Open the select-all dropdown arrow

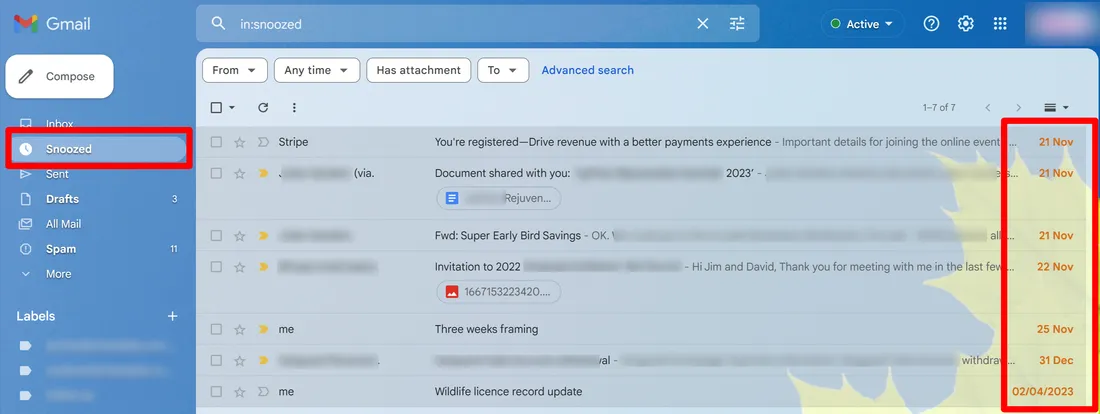[x=232, y=108]
